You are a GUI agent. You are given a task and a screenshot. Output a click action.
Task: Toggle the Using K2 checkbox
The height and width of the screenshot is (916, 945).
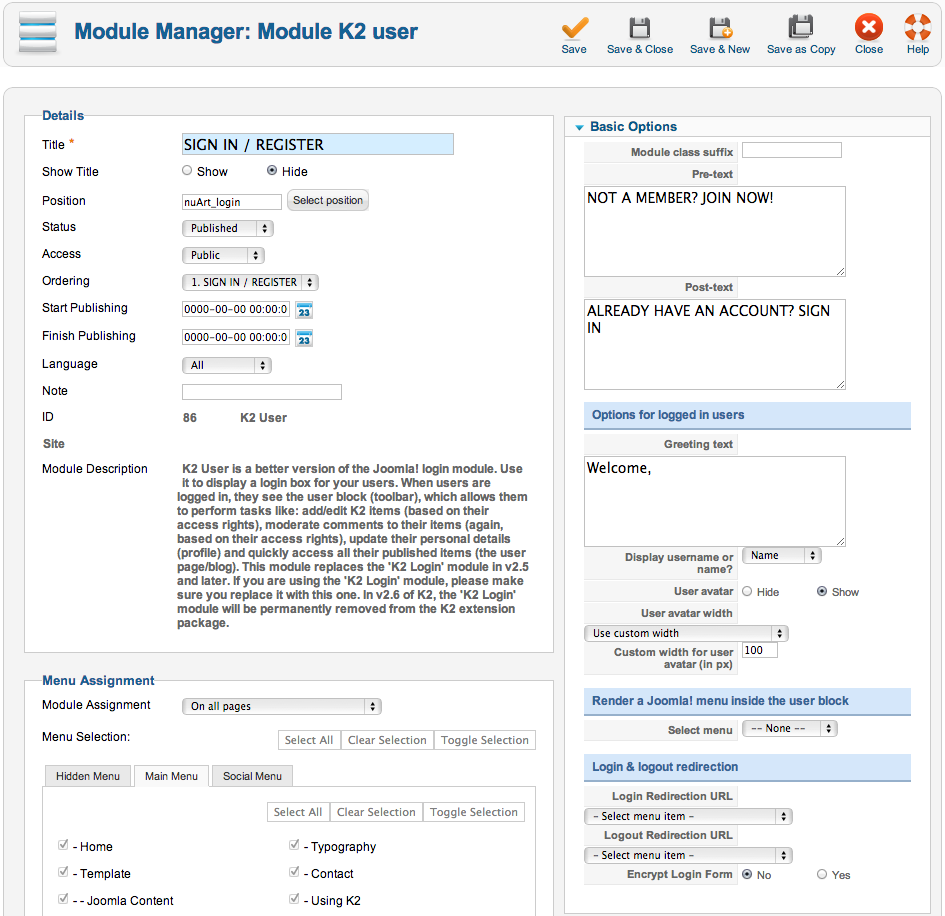click(294, 899)
